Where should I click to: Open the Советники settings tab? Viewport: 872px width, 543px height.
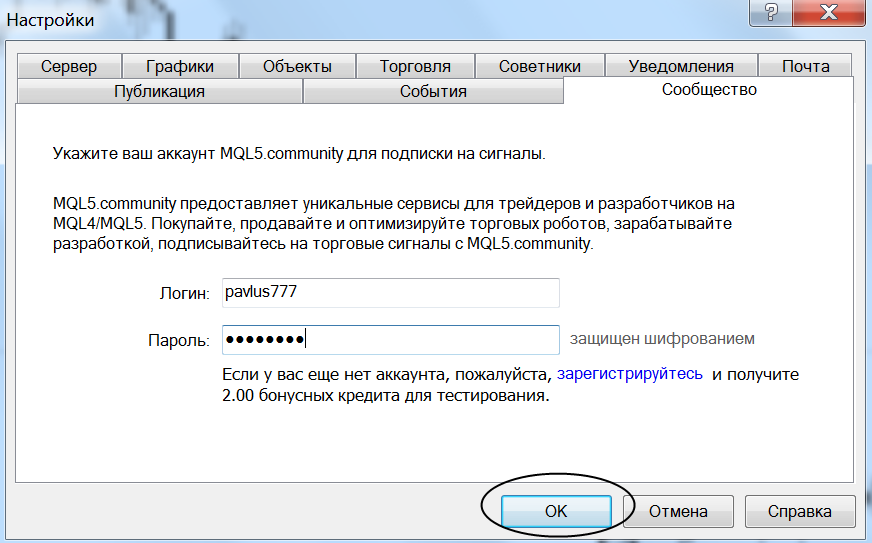pos(540,66)
